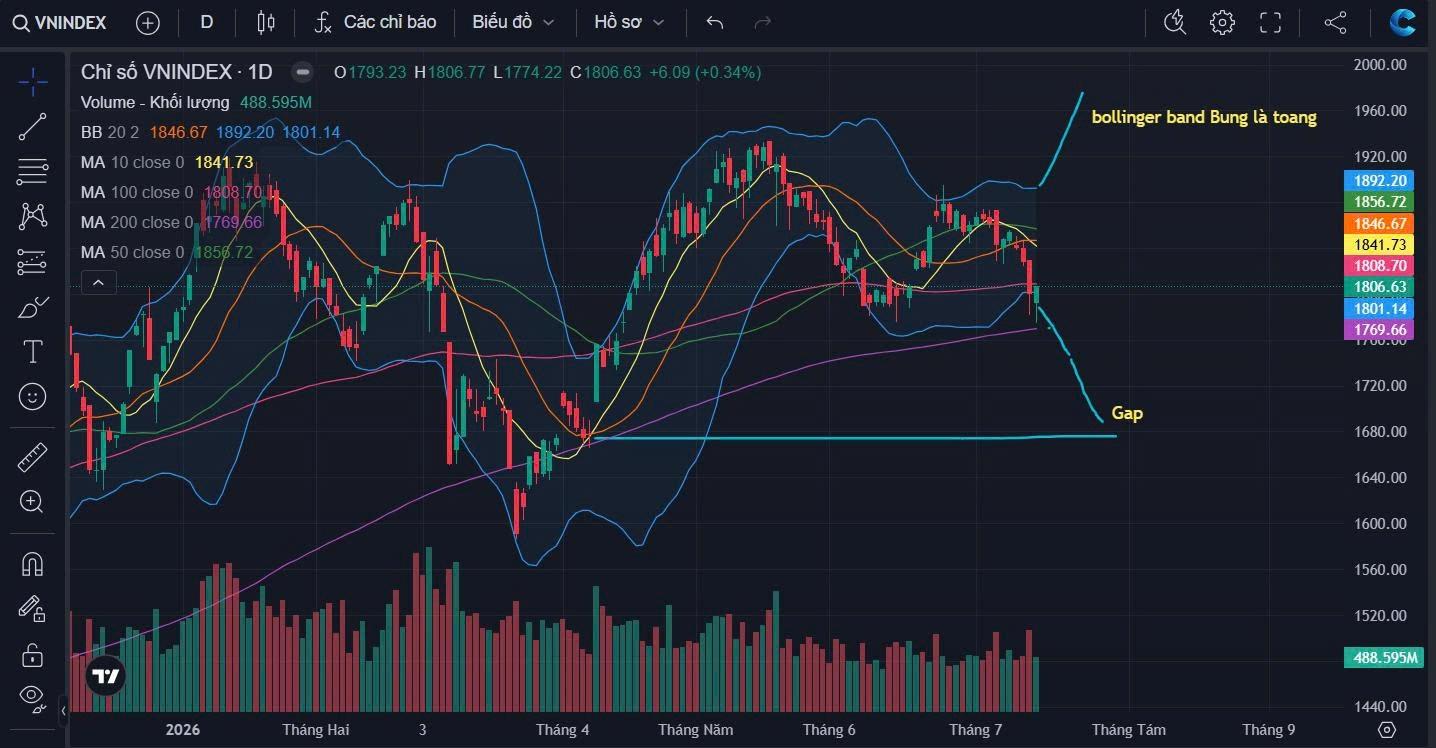This screenshot has height=748, width=1436.
Task: Change the D timeframe interval
Action: click(207, 22)
